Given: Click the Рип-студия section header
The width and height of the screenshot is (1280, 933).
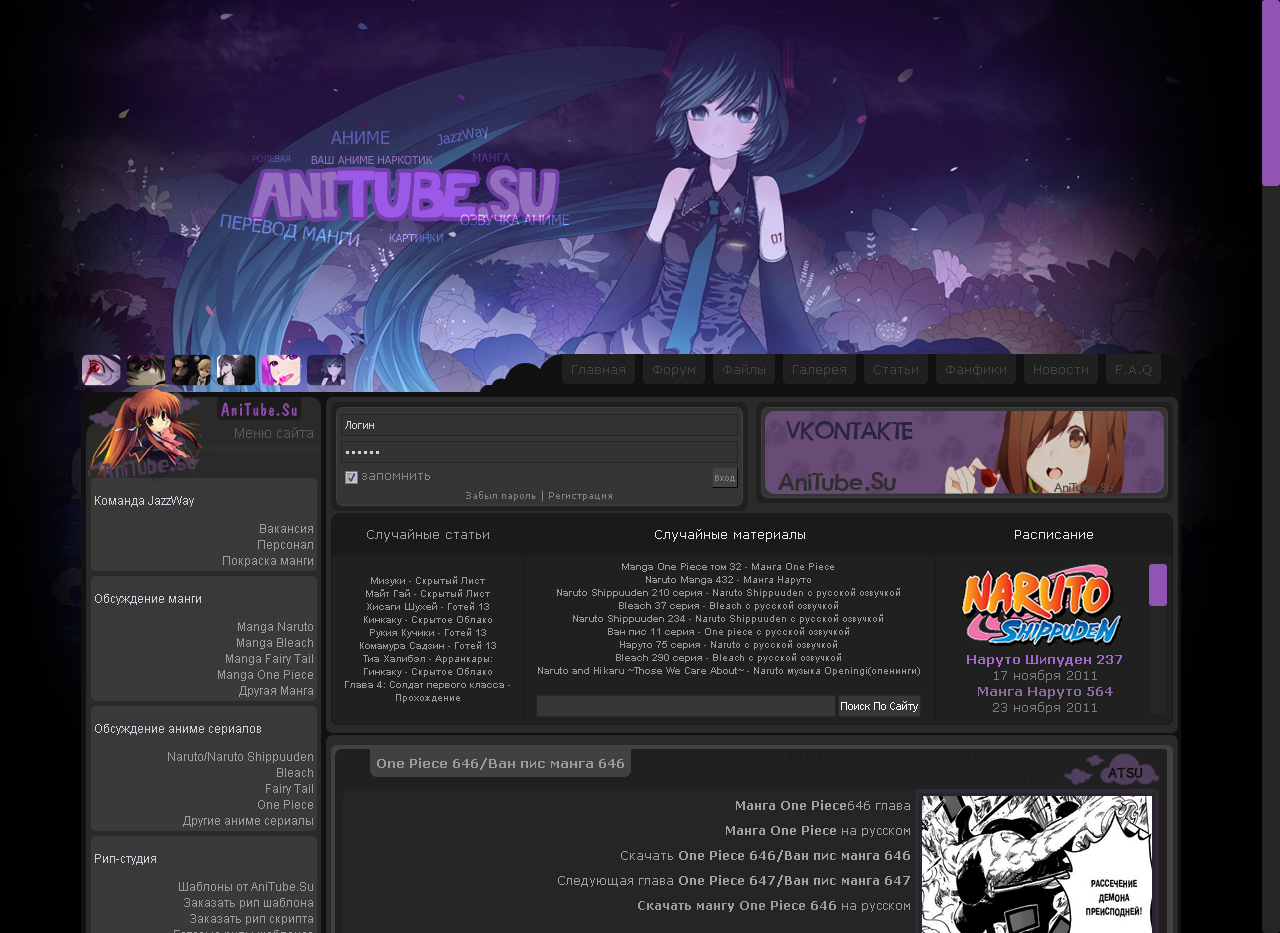Looking at the screenshot, I should point(125,859).
